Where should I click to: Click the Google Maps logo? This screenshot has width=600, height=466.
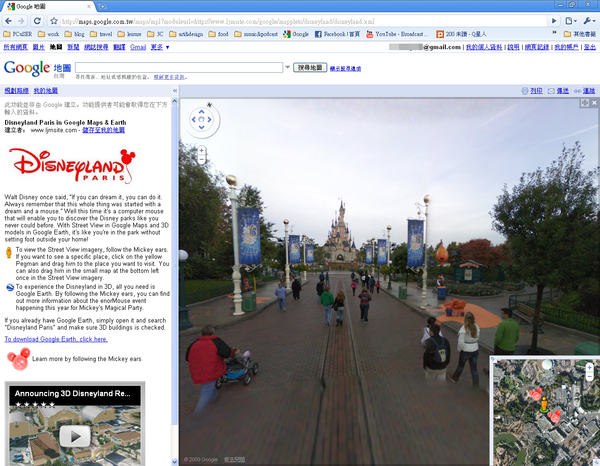37,69
